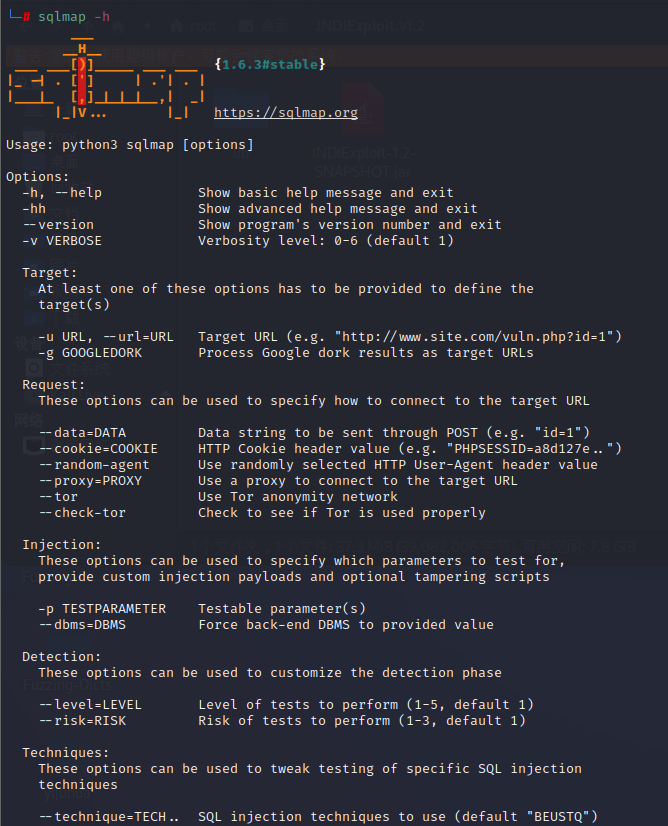668x826 pixels.
Task: Click the --cookie=COOKIE option text
Action: pos(99,449)
